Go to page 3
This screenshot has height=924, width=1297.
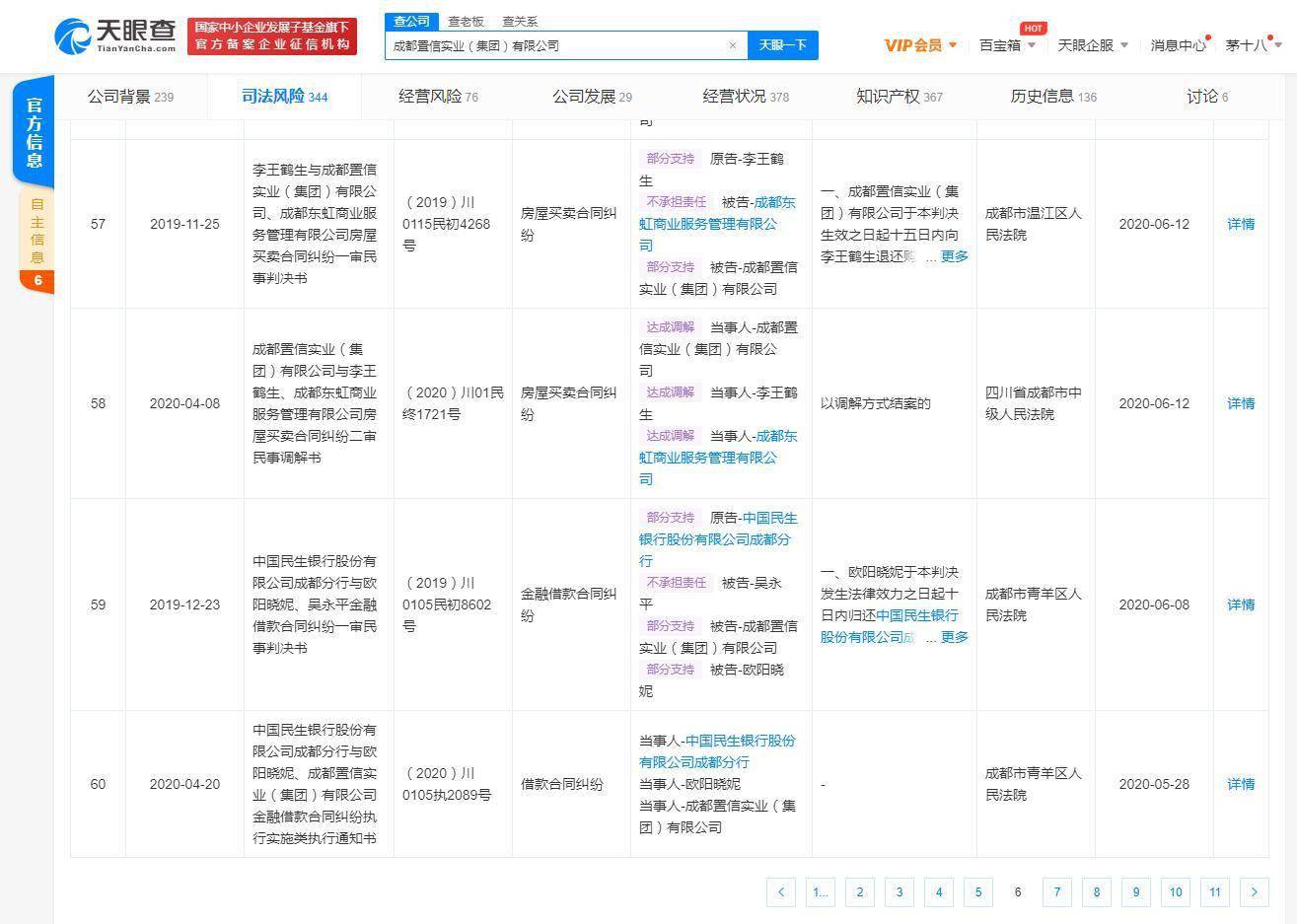(x=899, y=891)
